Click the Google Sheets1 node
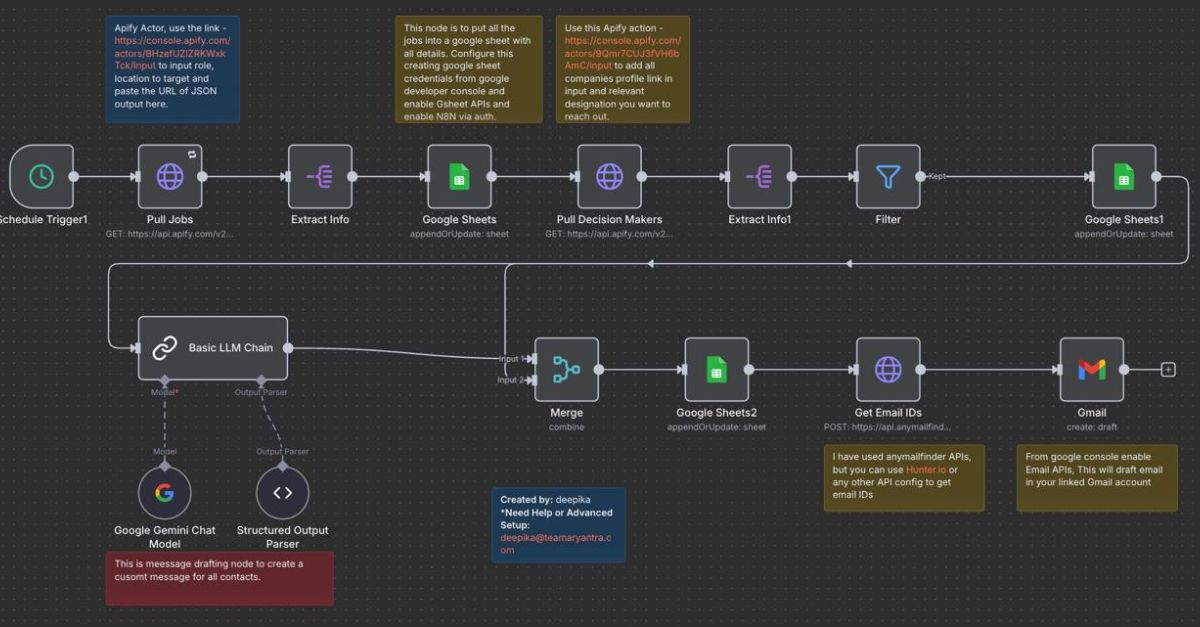Image resolution: width=1200 pixels, height=627 pixels. [1123, 177]
